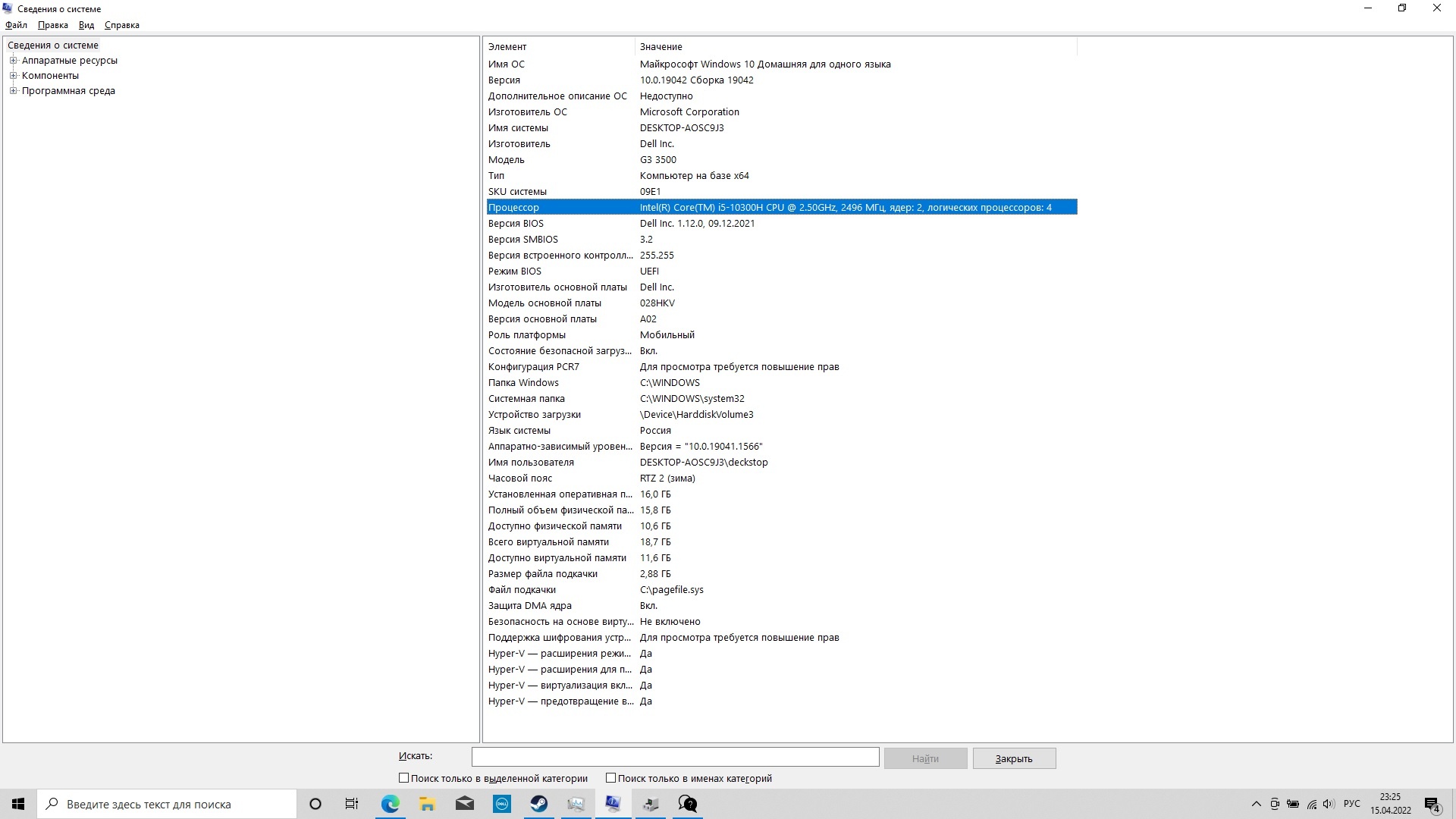Screen dimensions: 1456x819
Task: Open the Правка menu
Action: click(53, 25)
